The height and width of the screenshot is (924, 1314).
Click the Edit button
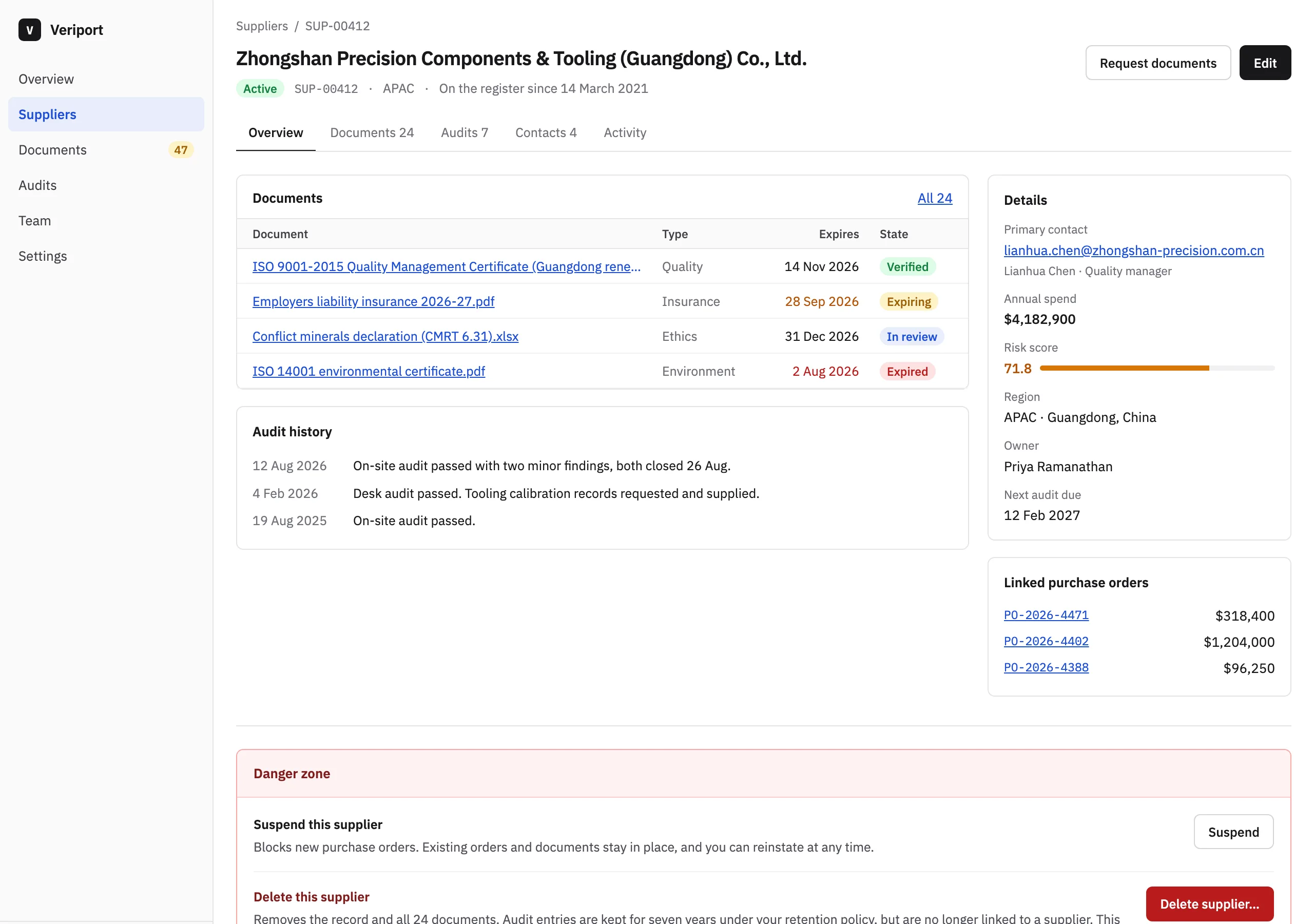point(1265,63)
